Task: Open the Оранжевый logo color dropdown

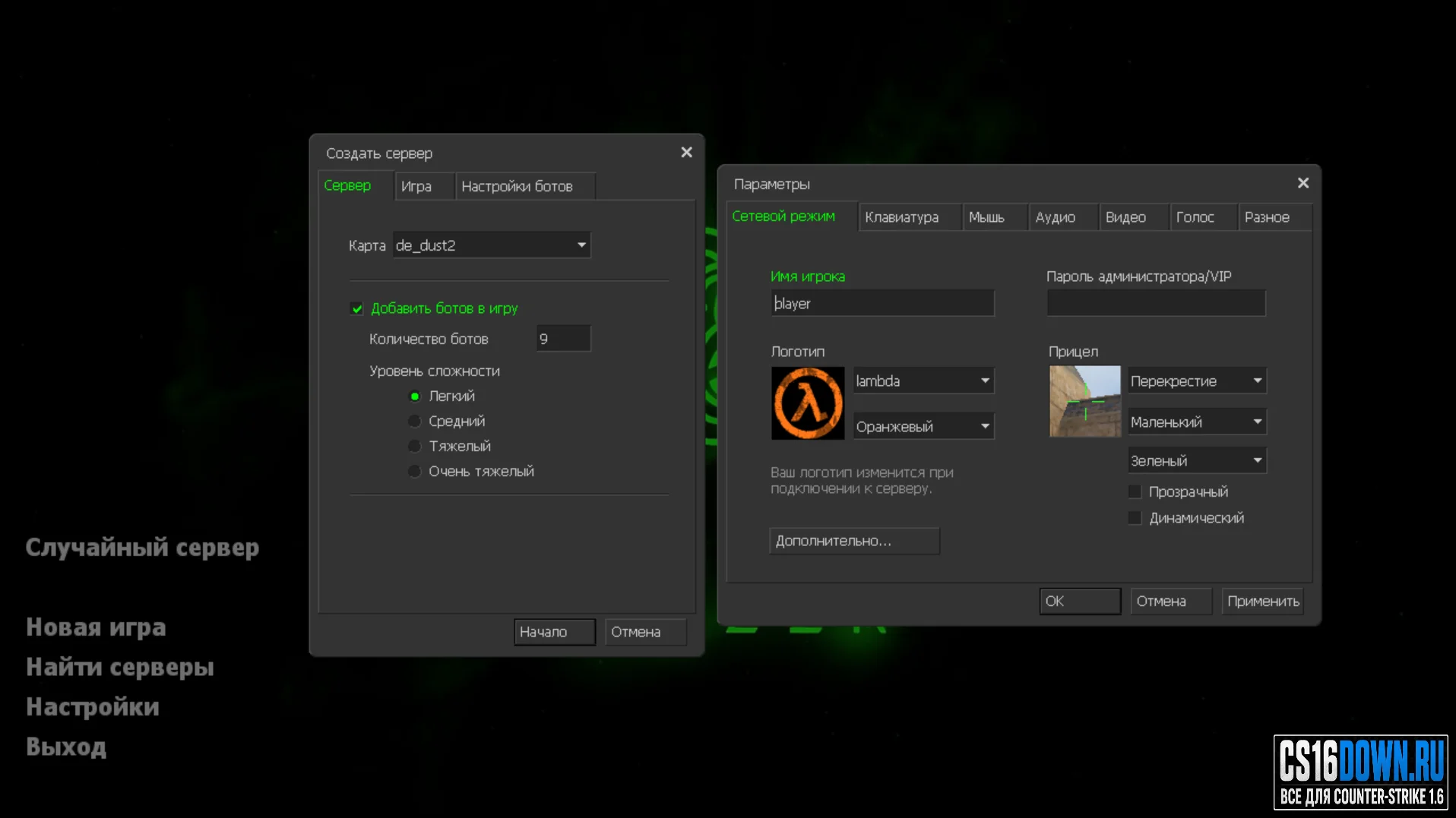Action: pyautogui.click(x=923, y=426)
